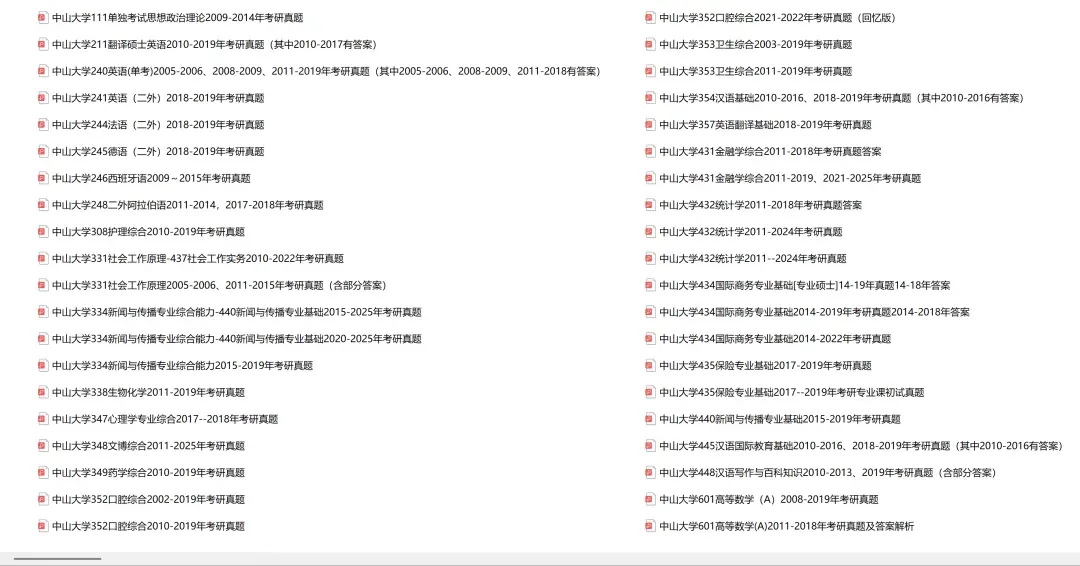Click the horizontal scrollbar thumb at bottom

pyautogui.click(x=58, y=559)
